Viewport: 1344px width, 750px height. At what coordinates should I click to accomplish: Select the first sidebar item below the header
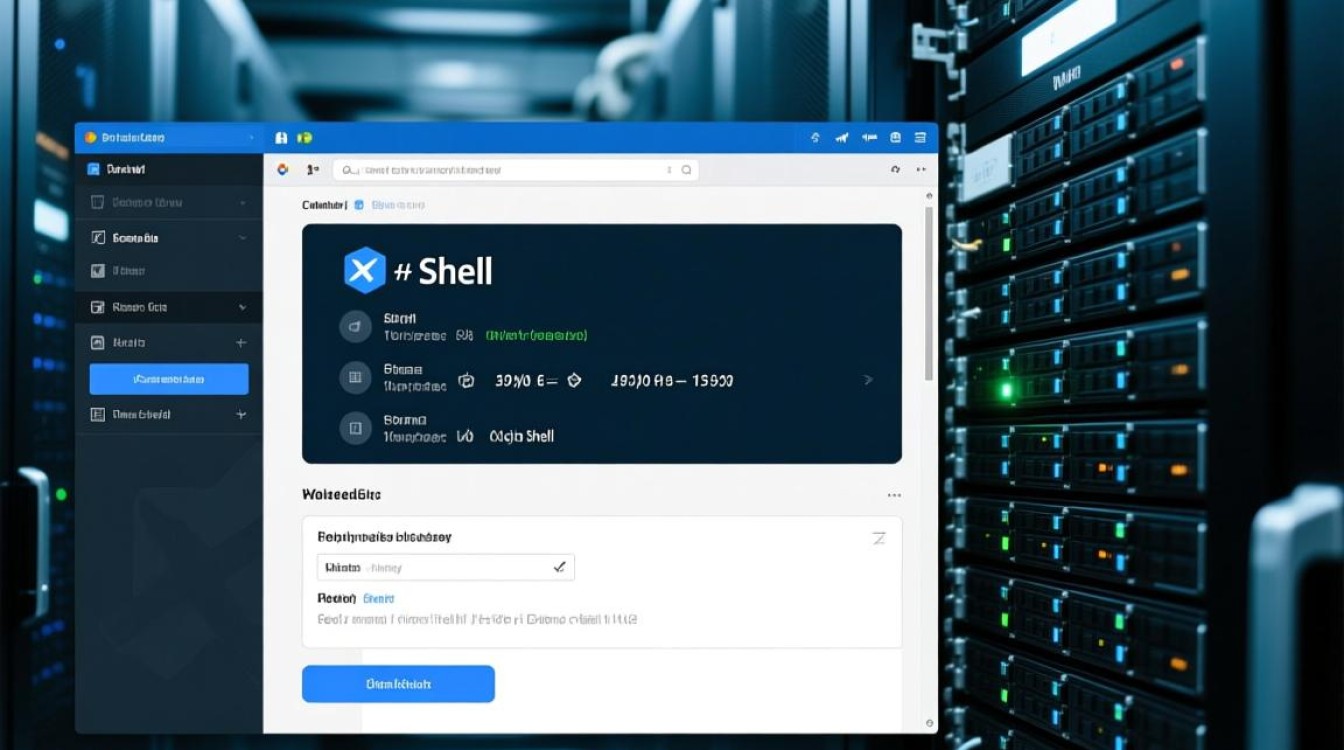(168, 170)
